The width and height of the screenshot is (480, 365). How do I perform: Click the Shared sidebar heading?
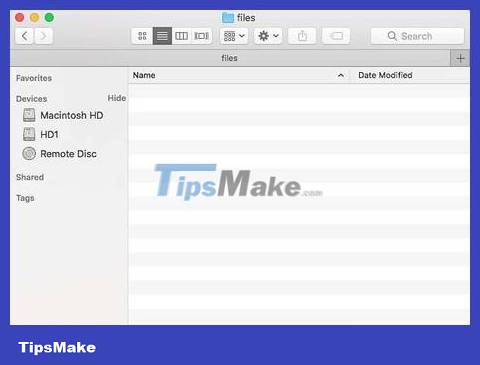click(x=30, y=177)
